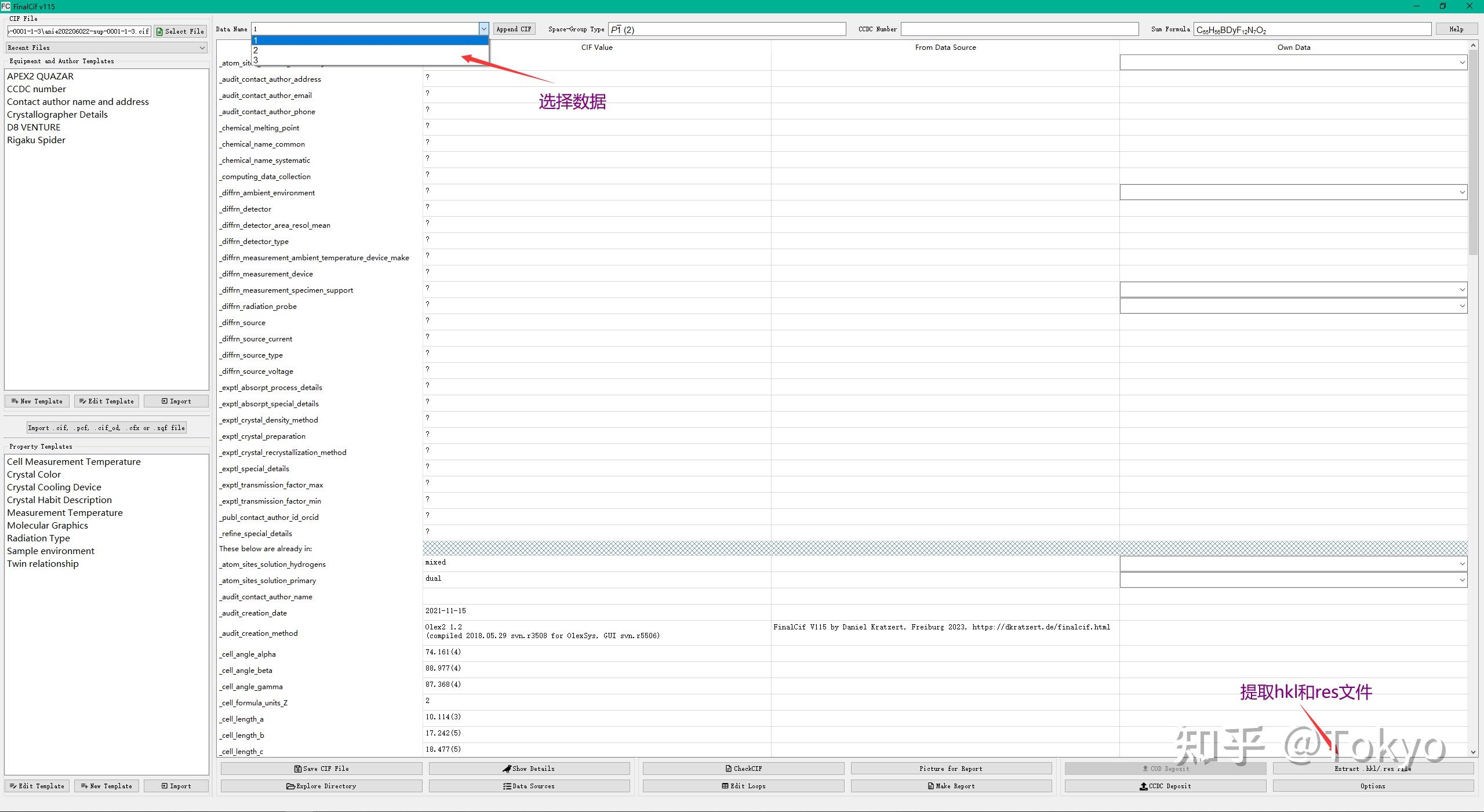The width and height of the screenshot is (1484, 812).
Task: Click the Select File button
Action: tap(180, 31)
